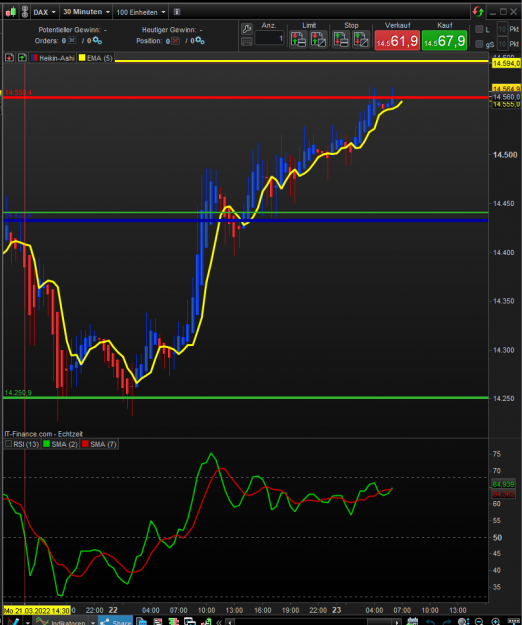Image resolution: width=522 pixels, height=625 pixels.
Task: Collapse toolbar with the « chevrons
Action: [218, 622]
